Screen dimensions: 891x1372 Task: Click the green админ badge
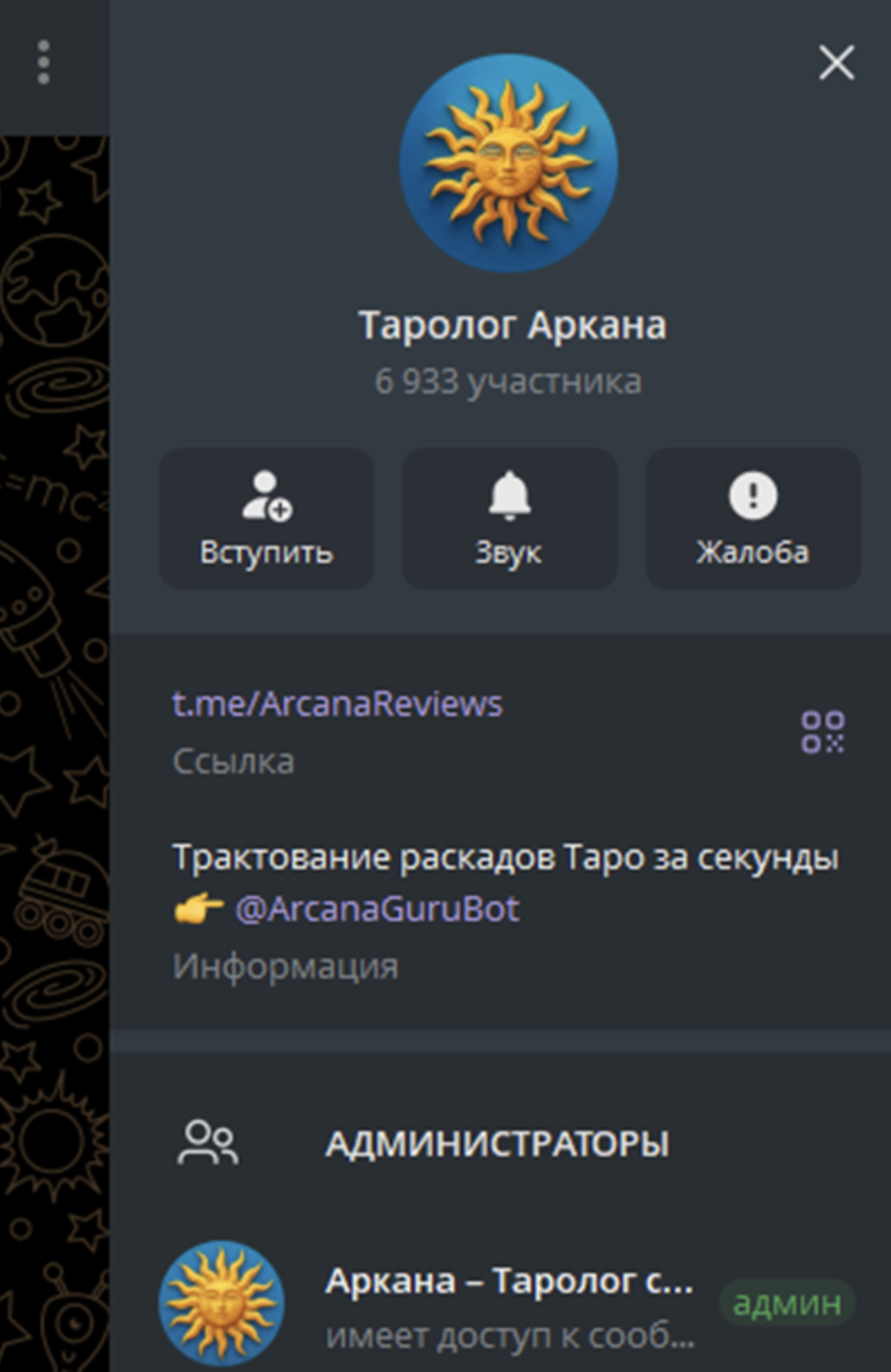787,1304
